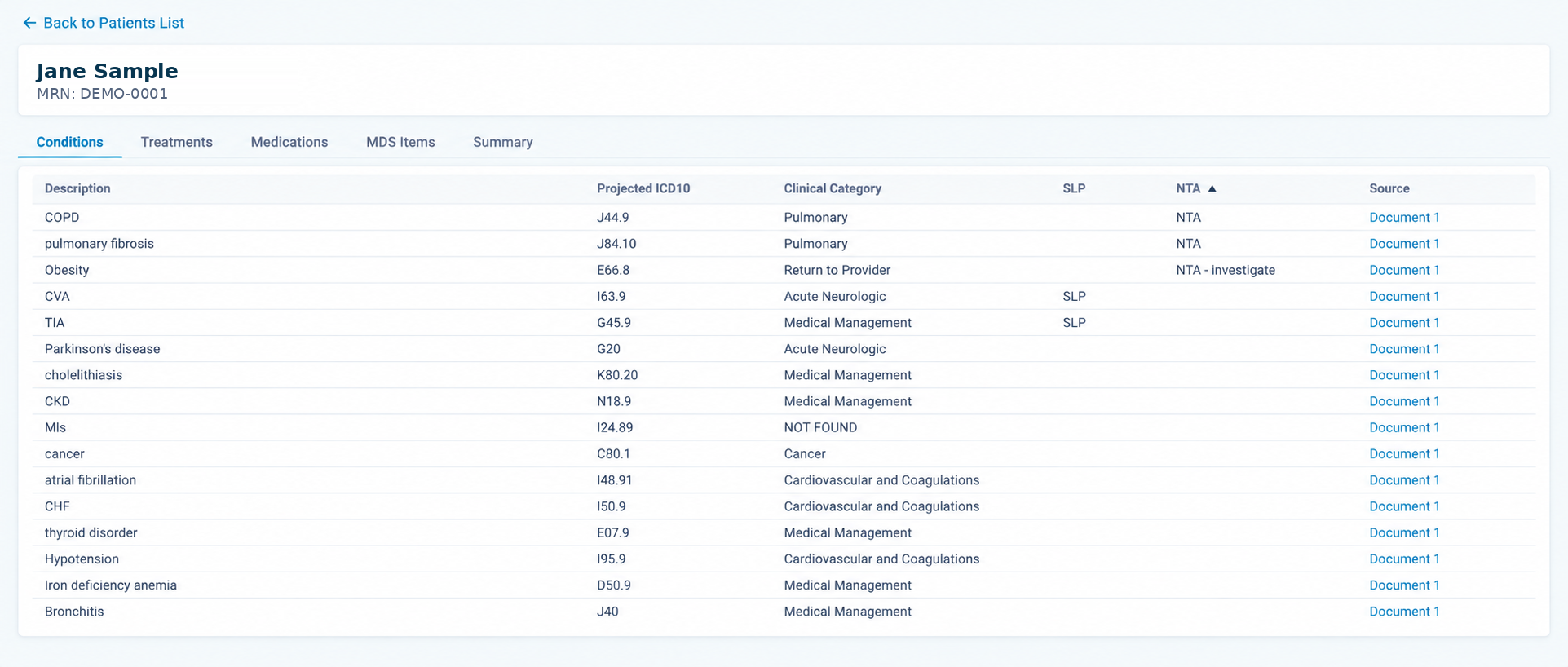The width and height of the screenshot is (1568, 667).
Task: Select ICD10 code J44.9
Action: coord(613,218)
